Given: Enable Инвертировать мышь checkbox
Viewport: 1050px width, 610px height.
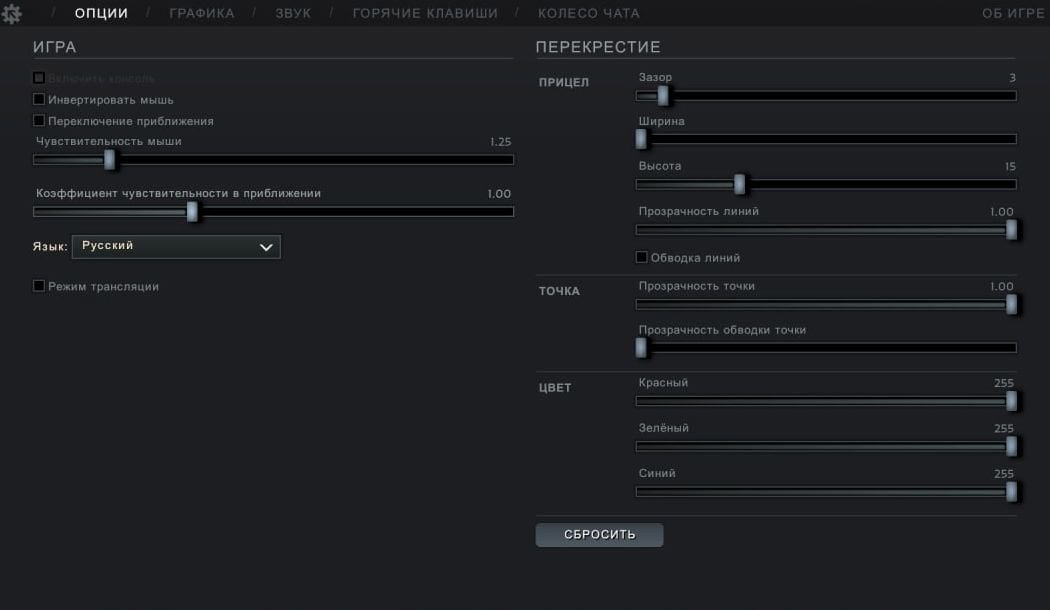Looking at the screenshot, I should click(x=39, y=100).
